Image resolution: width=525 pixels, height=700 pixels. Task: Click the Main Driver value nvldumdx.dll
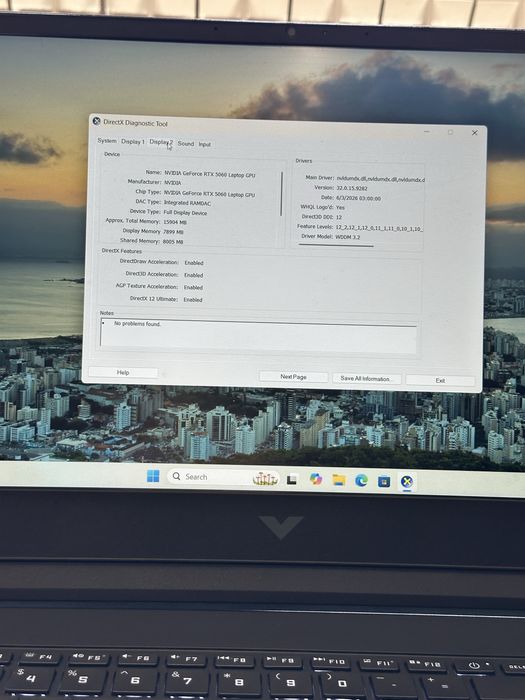coord(380,179)
